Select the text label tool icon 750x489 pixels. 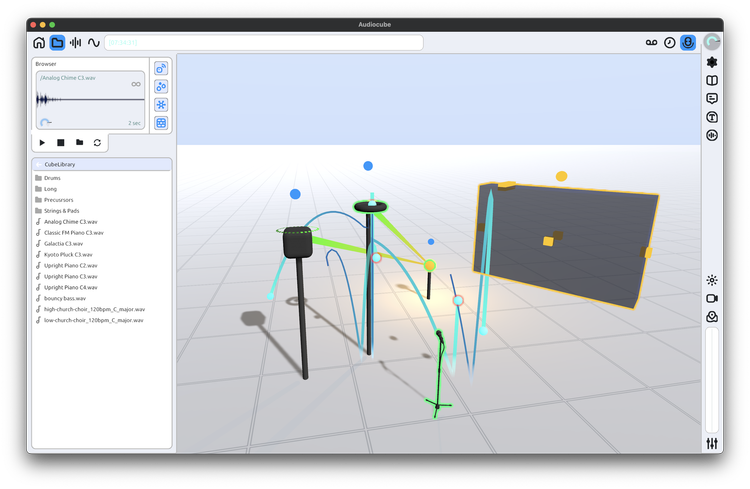tap(712, 117)
